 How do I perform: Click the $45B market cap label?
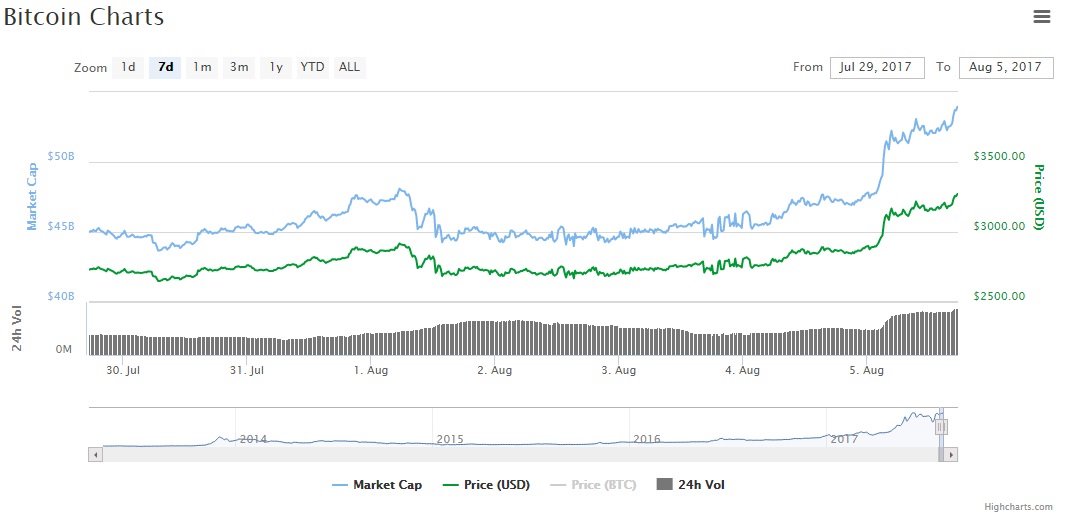[x=61, y=226]
